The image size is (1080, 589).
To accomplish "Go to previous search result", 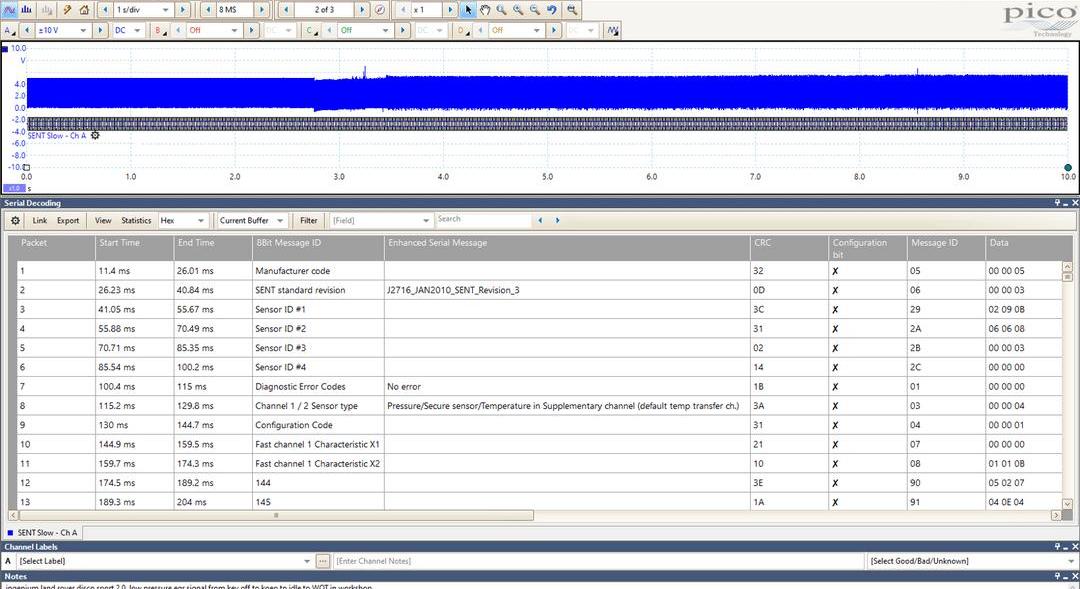I will coord(540,220).
